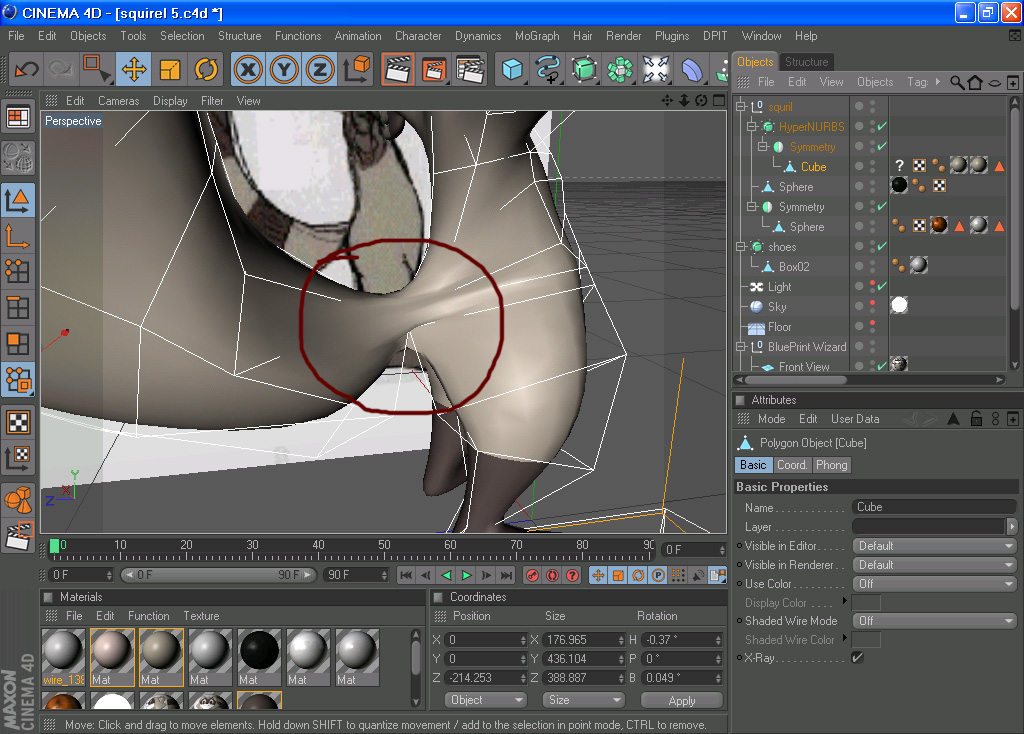Add a Cube primitive object
Screen dimensions: 1024x734
[512, 69]
